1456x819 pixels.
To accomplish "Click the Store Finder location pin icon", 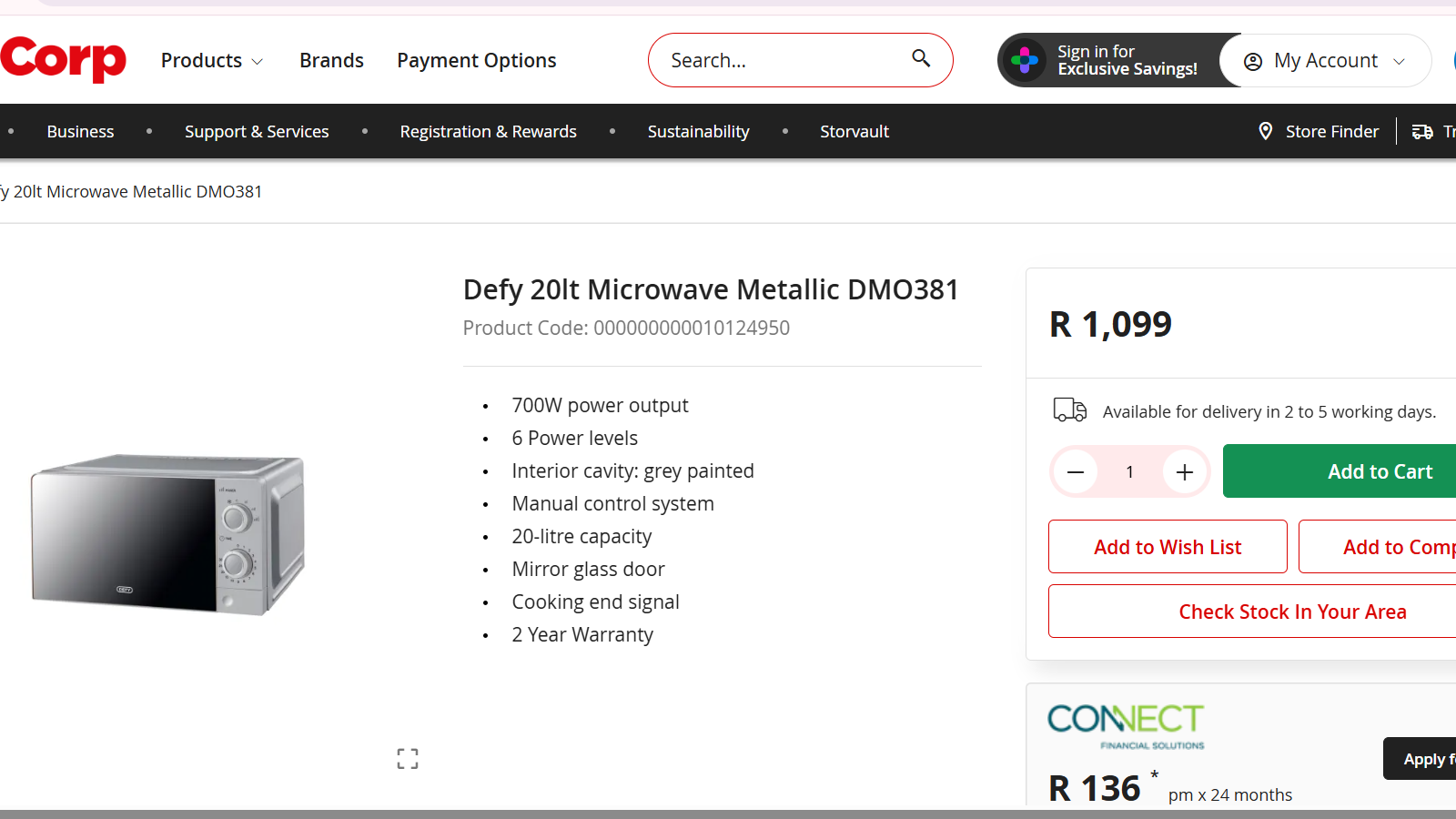I will click(x=1265, y=131).
